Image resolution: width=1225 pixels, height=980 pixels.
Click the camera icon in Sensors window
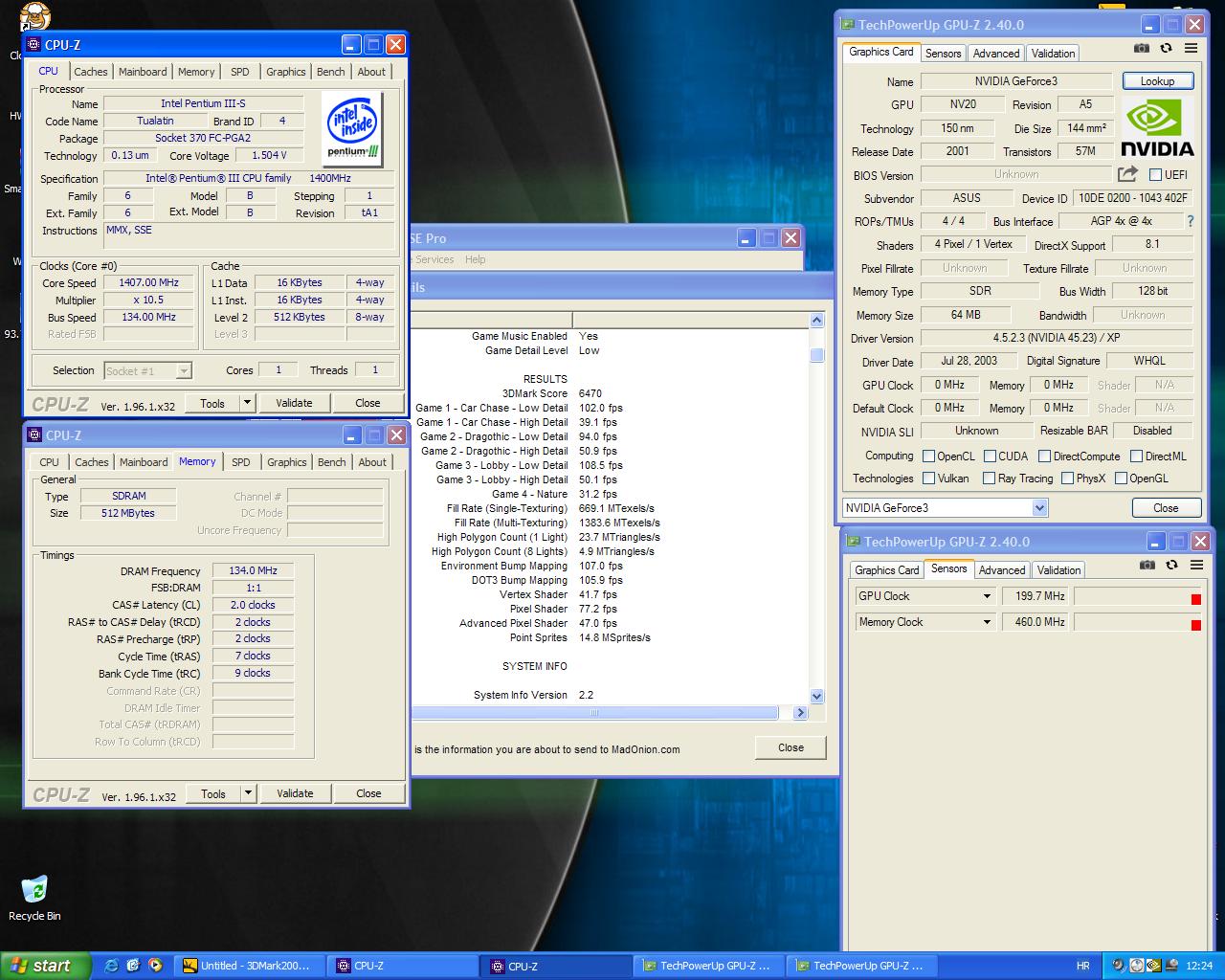[1147, 565]
